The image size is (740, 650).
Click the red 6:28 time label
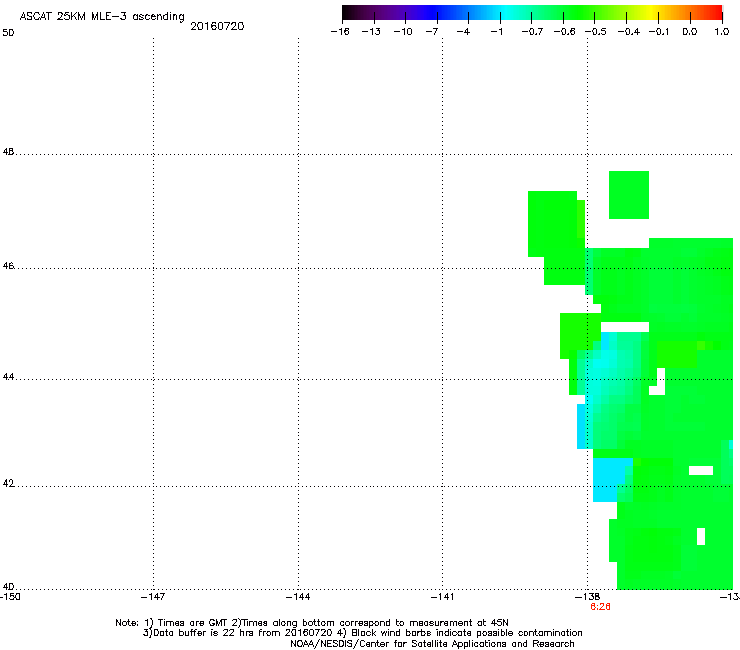(600, 607)
